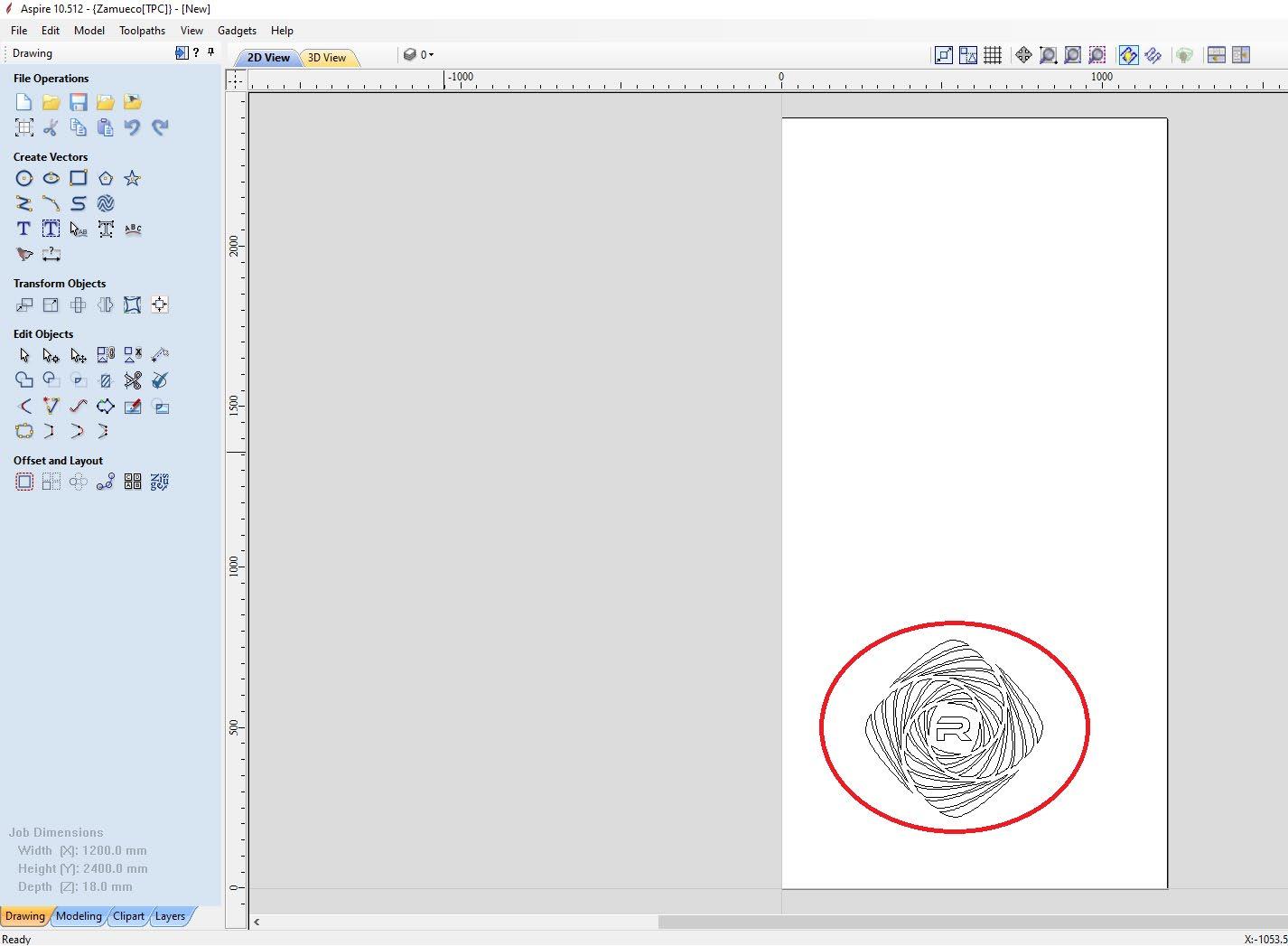
Task: Save the current file
Action: tap(79, 102)
